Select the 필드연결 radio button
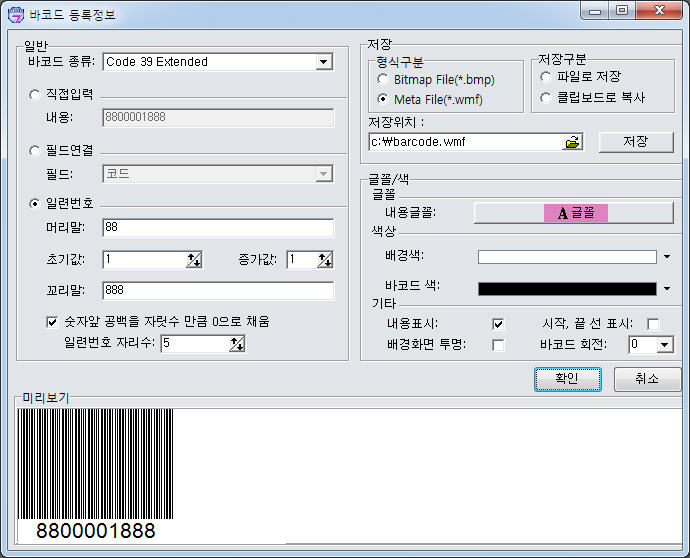The height and width of the screenshot is (558, 690). pos(34,151)
